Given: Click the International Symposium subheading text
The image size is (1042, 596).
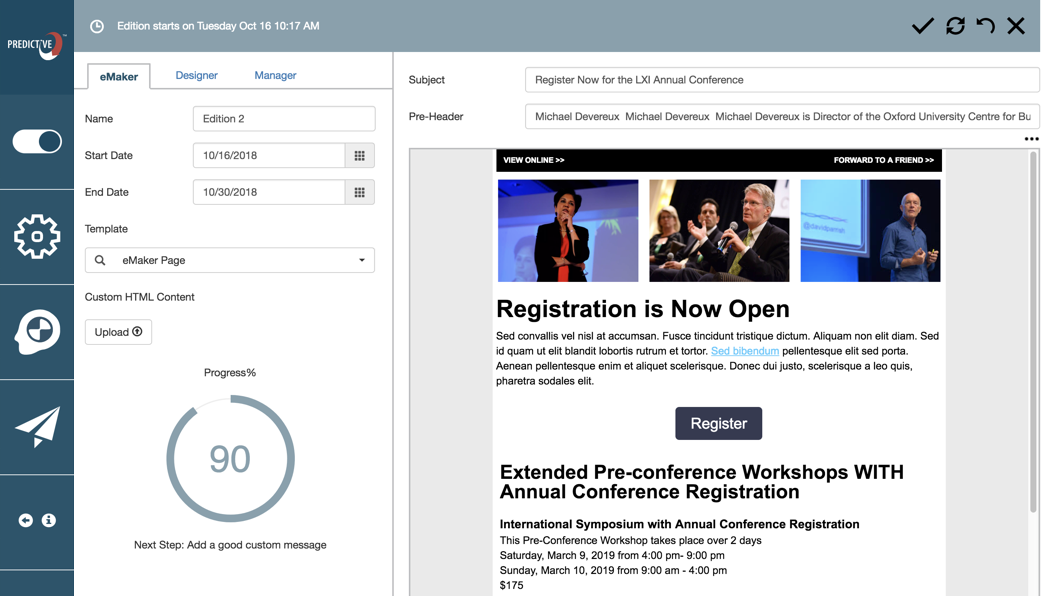Looking at the screenshot, I should point(679,524).
